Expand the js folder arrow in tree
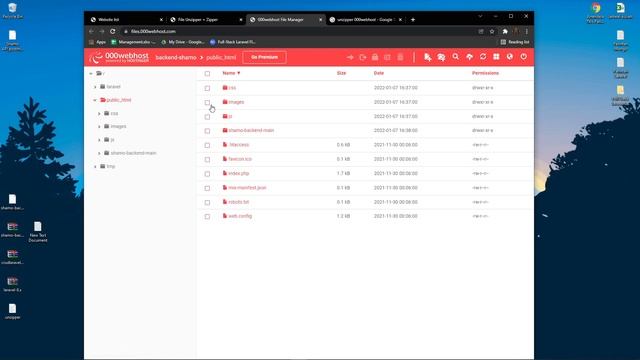The image size is (640, 360). [x=99, y=140]
